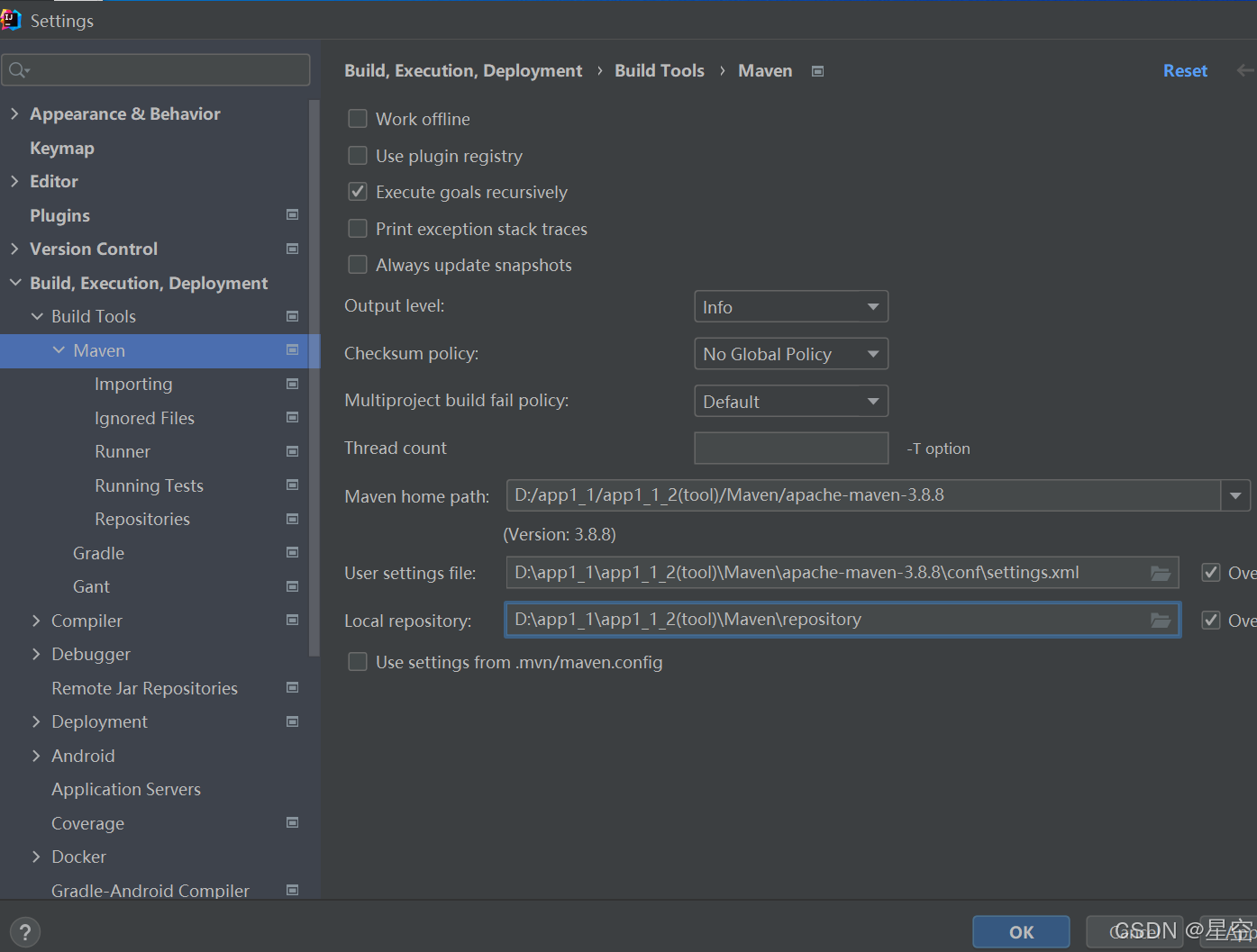The width and height of the screenshot is (1257, 952).
Task: Expand Editor section in tree
Action: tap(14, 181)
